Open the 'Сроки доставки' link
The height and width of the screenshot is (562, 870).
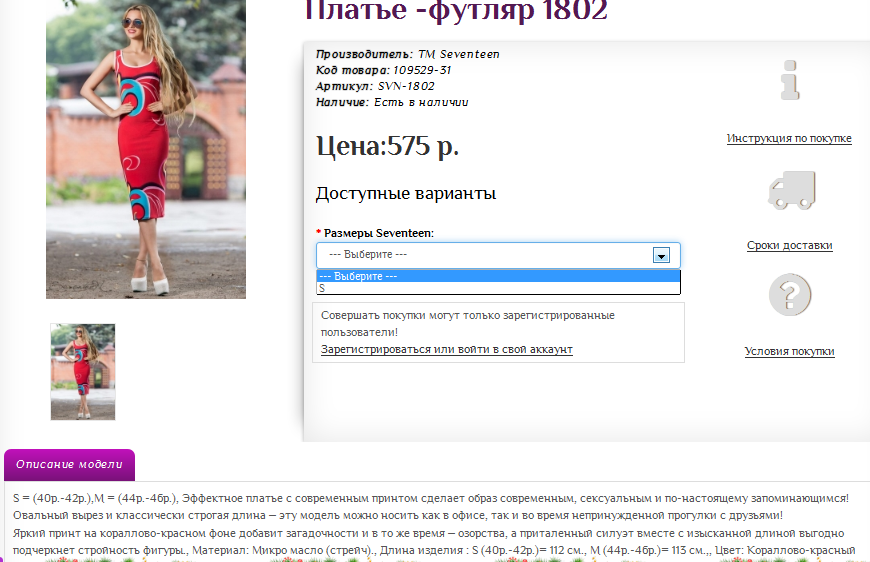(x=789, y=245)
